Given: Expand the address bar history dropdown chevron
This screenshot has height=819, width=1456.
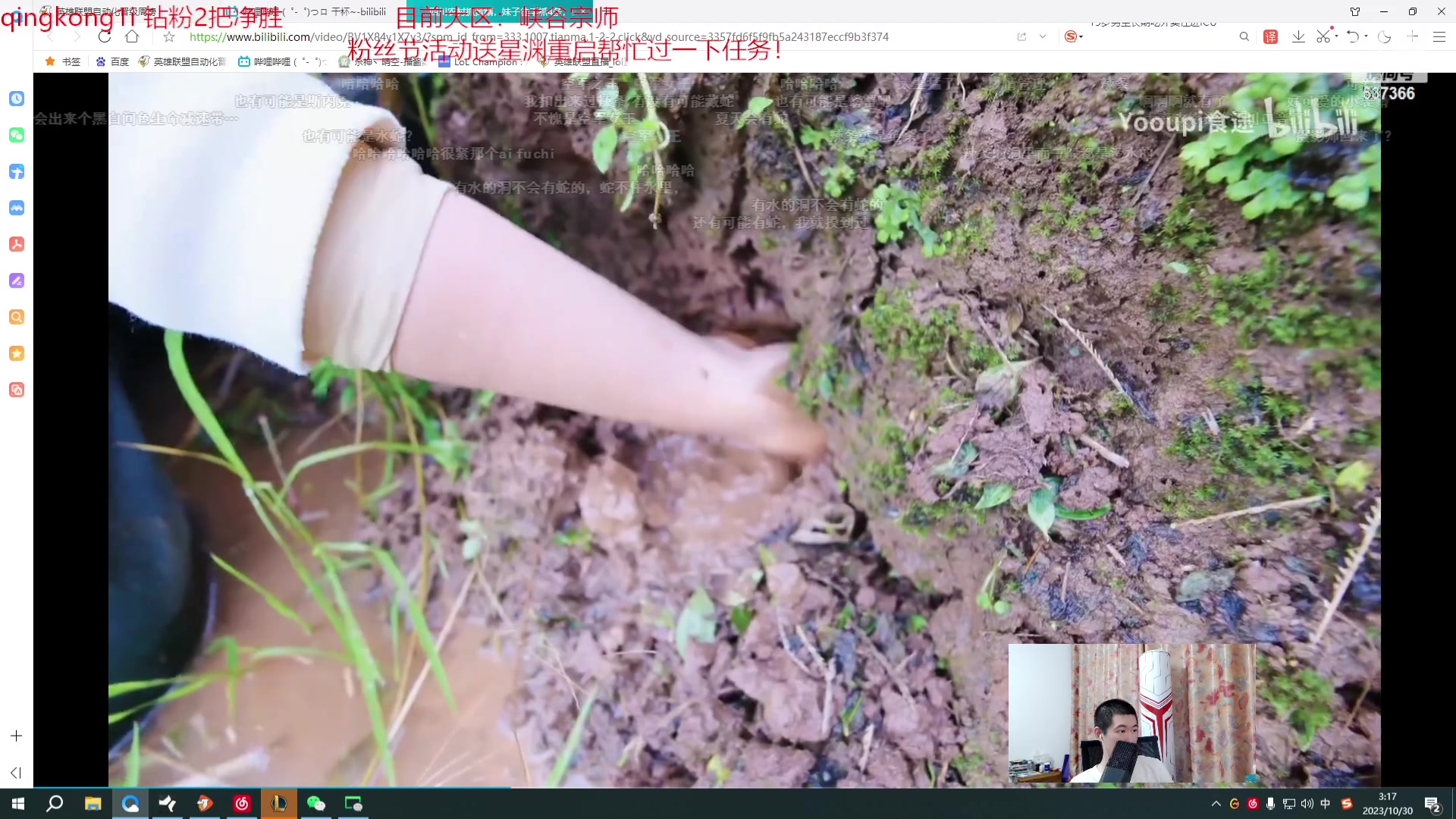Looking at the screenshot, I should click(x=1043, y=36).
